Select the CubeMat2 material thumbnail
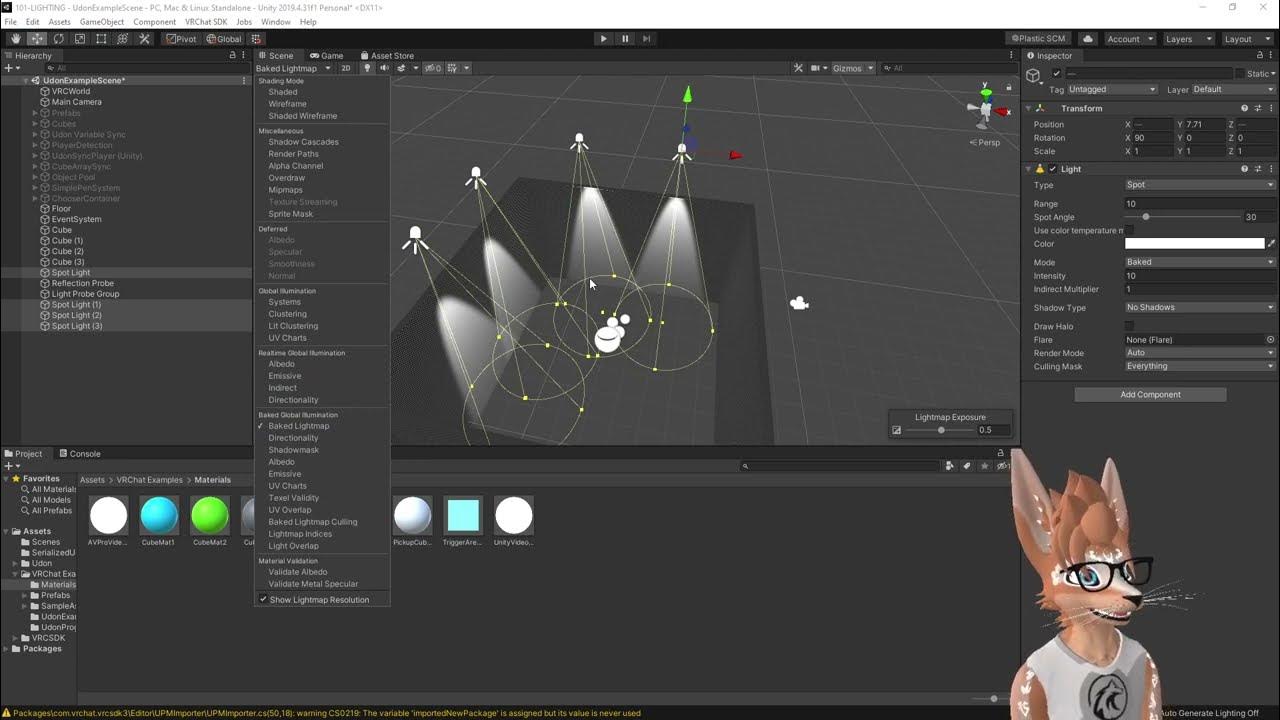The height and width of the screenshot is (720, 1280). coord(210,516)
